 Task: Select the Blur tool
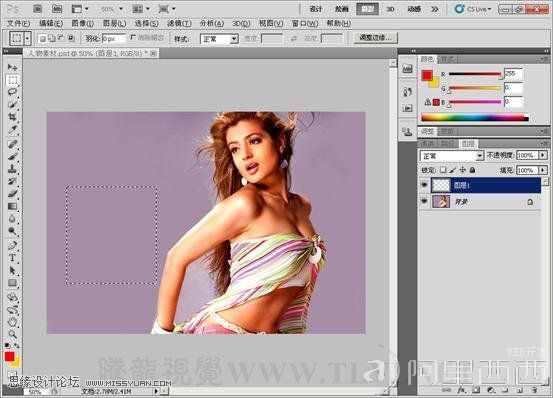point(12,219)
